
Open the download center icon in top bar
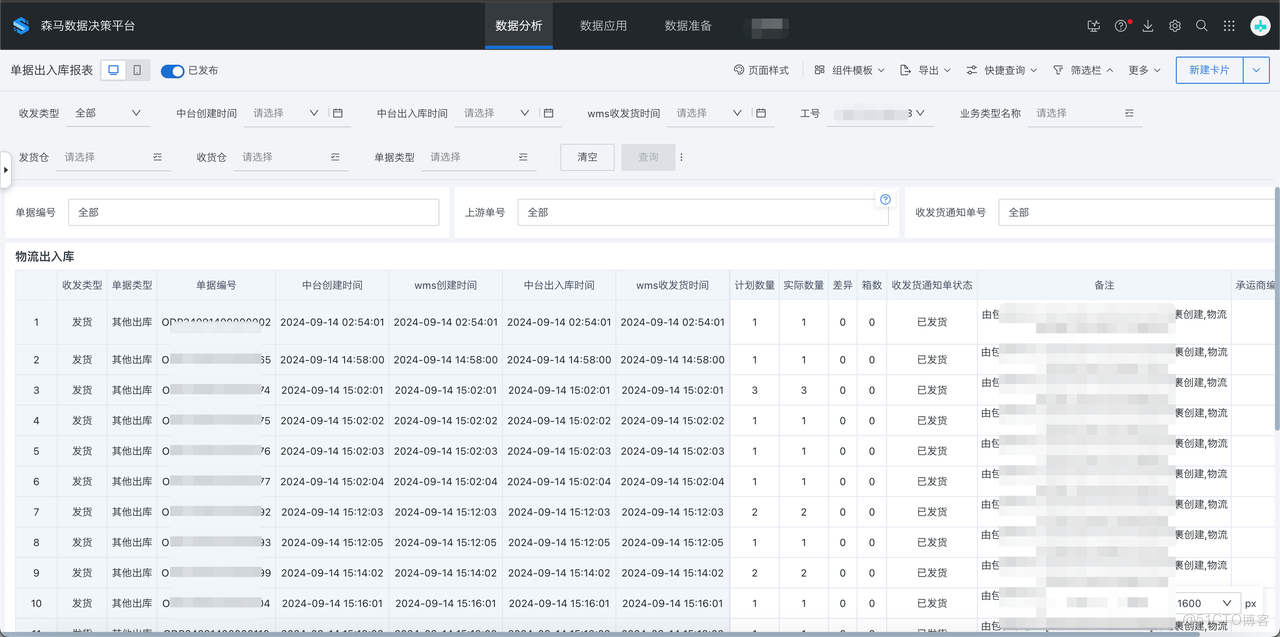pos(1146,26)
